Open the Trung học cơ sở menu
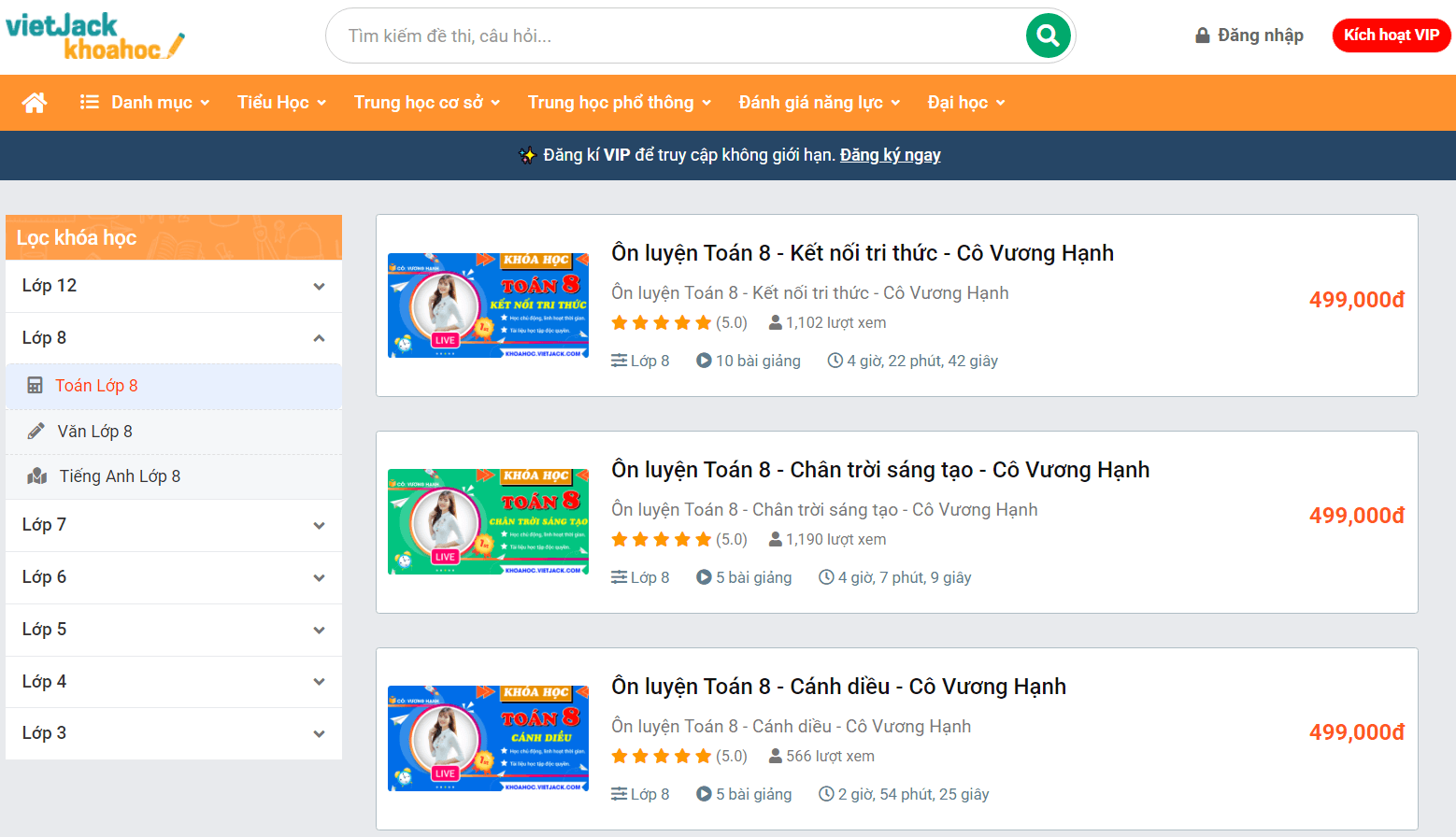Screen dimensions: 1456x837 point(427,102)
